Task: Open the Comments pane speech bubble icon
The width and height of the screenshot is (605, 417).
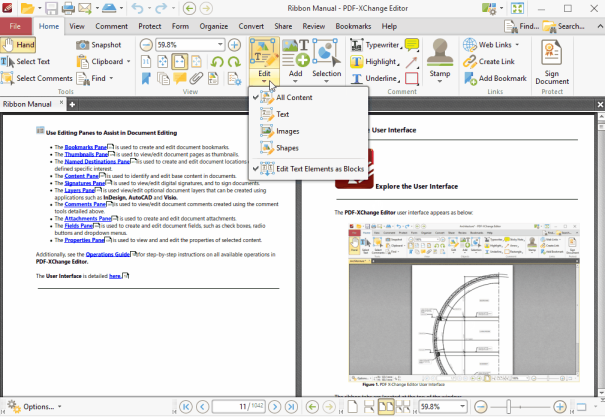Action: pos(179,78)
